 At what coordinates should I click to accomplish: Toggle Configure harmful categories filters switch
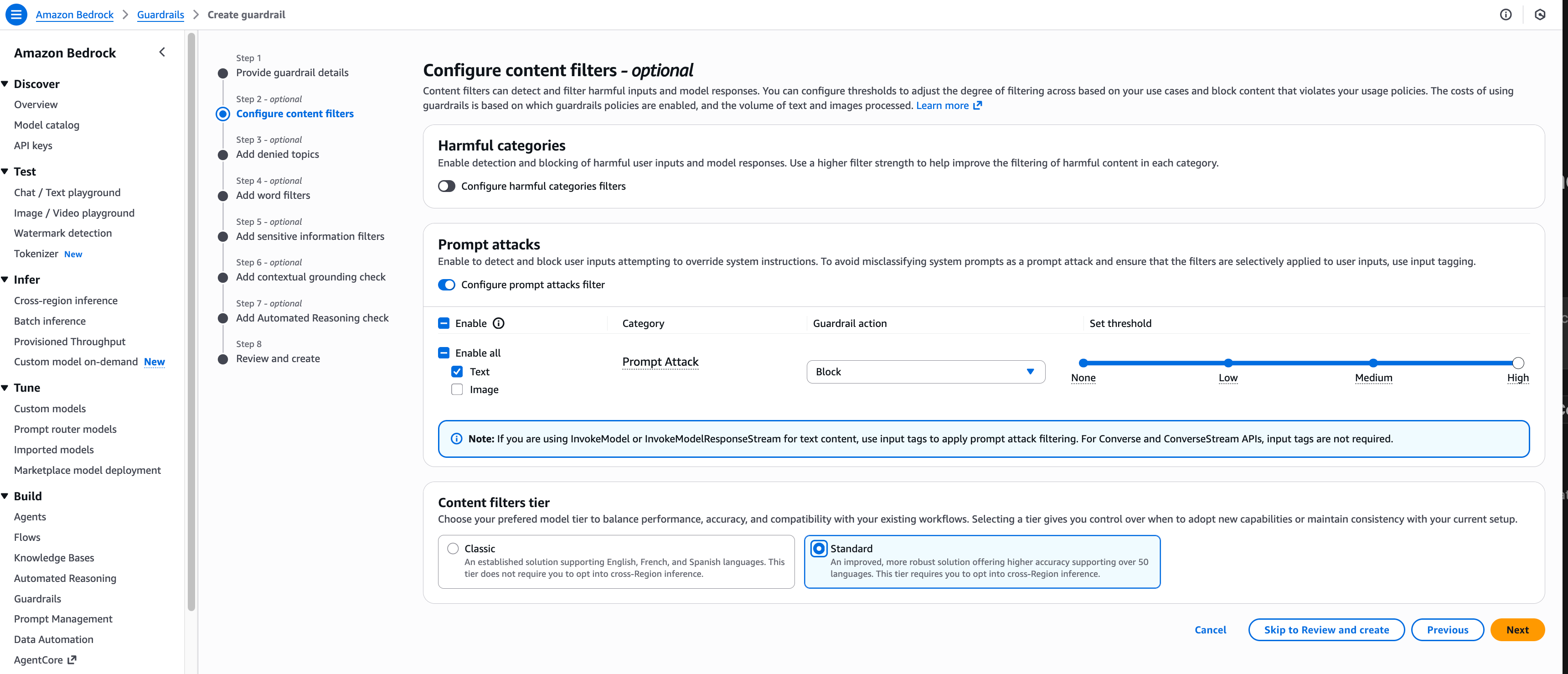(447, 187)
